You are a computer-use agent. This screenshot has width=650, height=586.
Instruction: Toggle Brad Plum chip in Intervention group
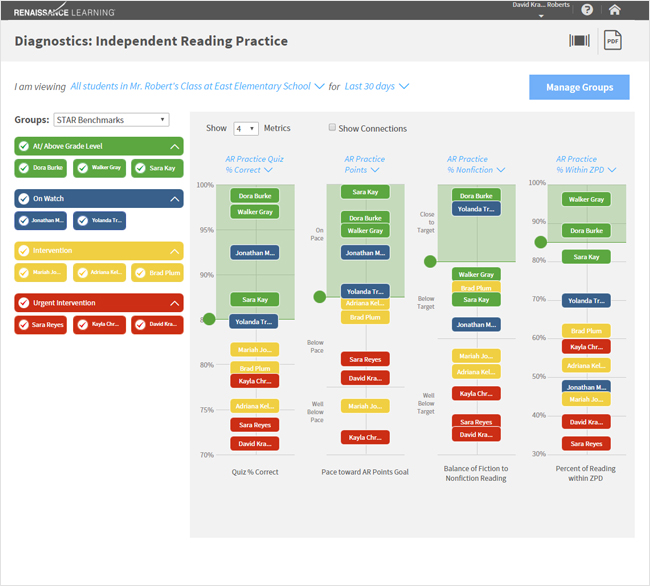point(158,273)
